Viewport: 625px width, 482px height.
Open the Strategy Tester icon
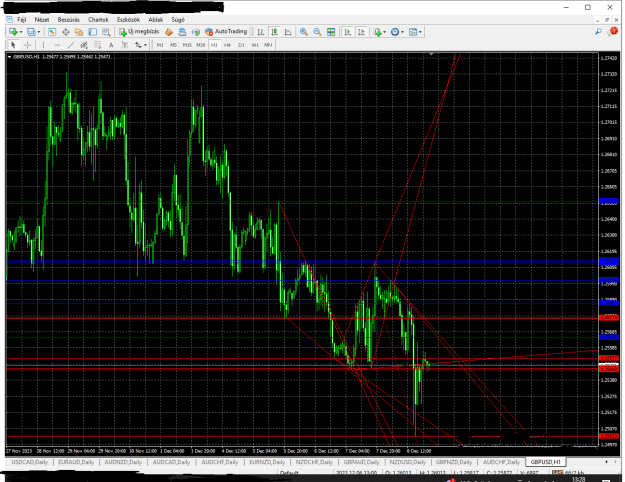(x=106, y=32)
